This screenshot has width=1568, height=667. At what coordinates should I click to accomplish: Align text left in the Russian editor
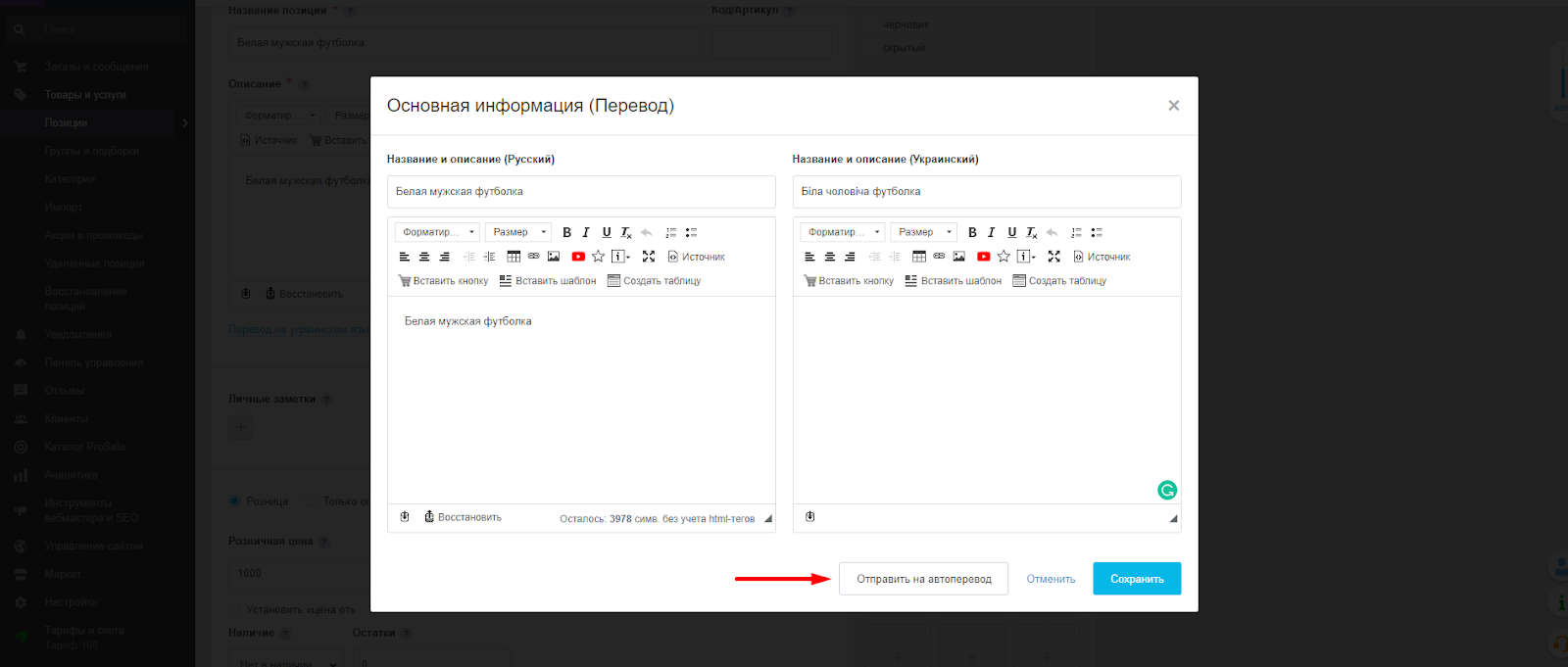click(404, 257)
